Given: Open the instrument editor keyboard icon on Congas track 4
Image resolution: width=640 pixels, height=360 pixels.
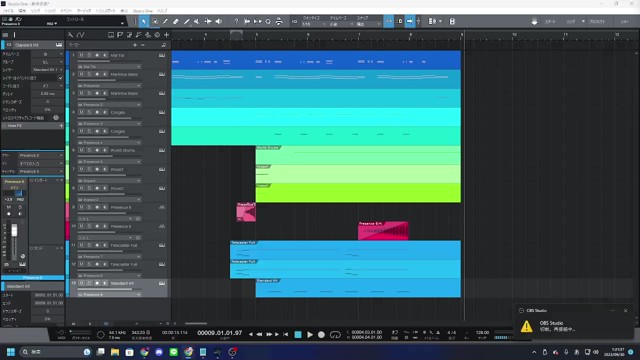Looking at the screenshot, I should coord(162,112).
